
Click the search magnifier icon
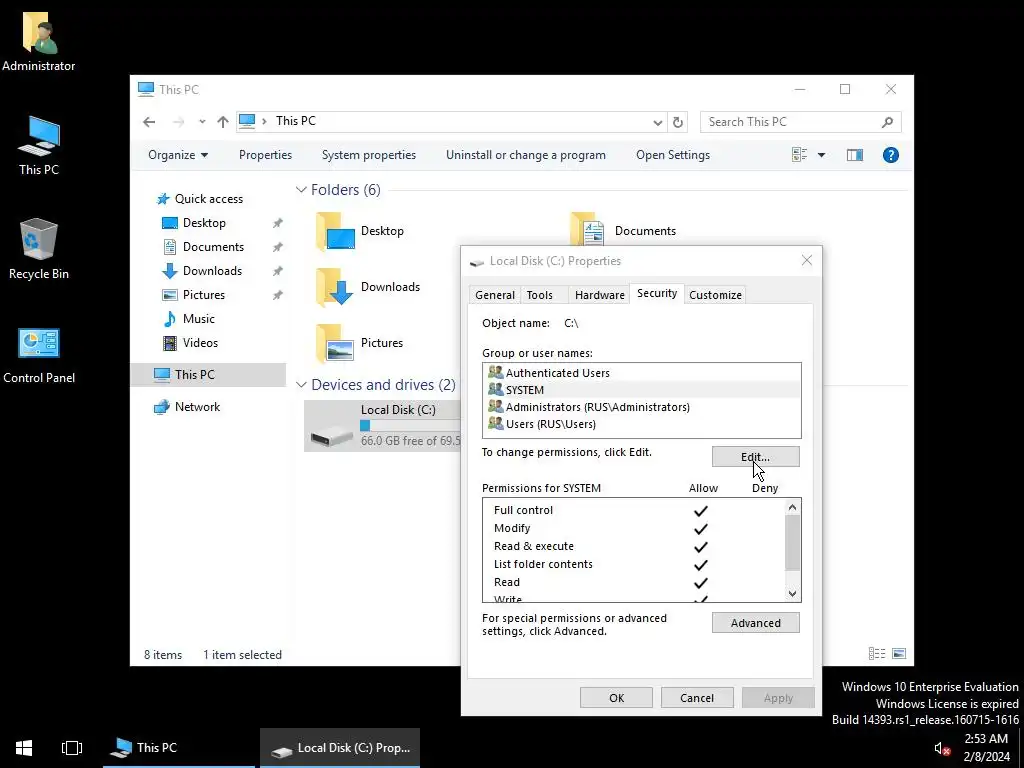[x=887, y=122]
